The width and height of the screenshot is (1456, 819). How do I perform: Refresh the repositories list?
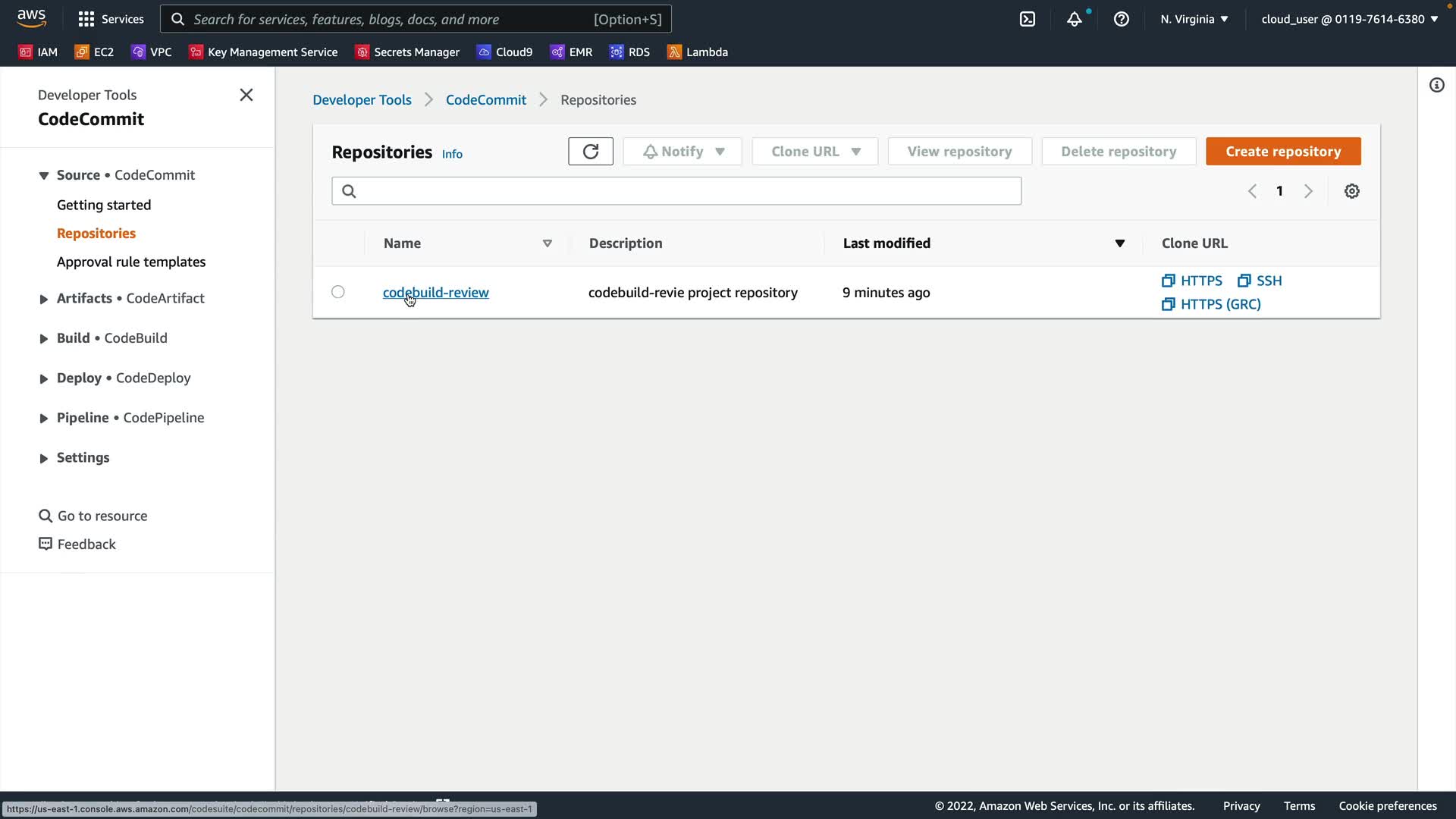click(x=590, y=152)
